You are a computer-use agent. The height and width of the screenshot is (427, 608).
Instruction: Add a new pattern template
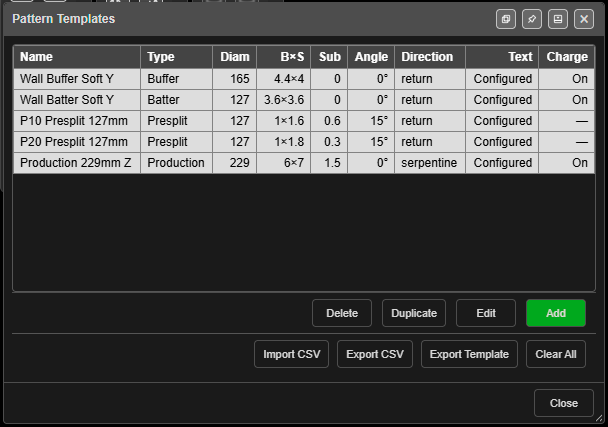coord(556,313)
